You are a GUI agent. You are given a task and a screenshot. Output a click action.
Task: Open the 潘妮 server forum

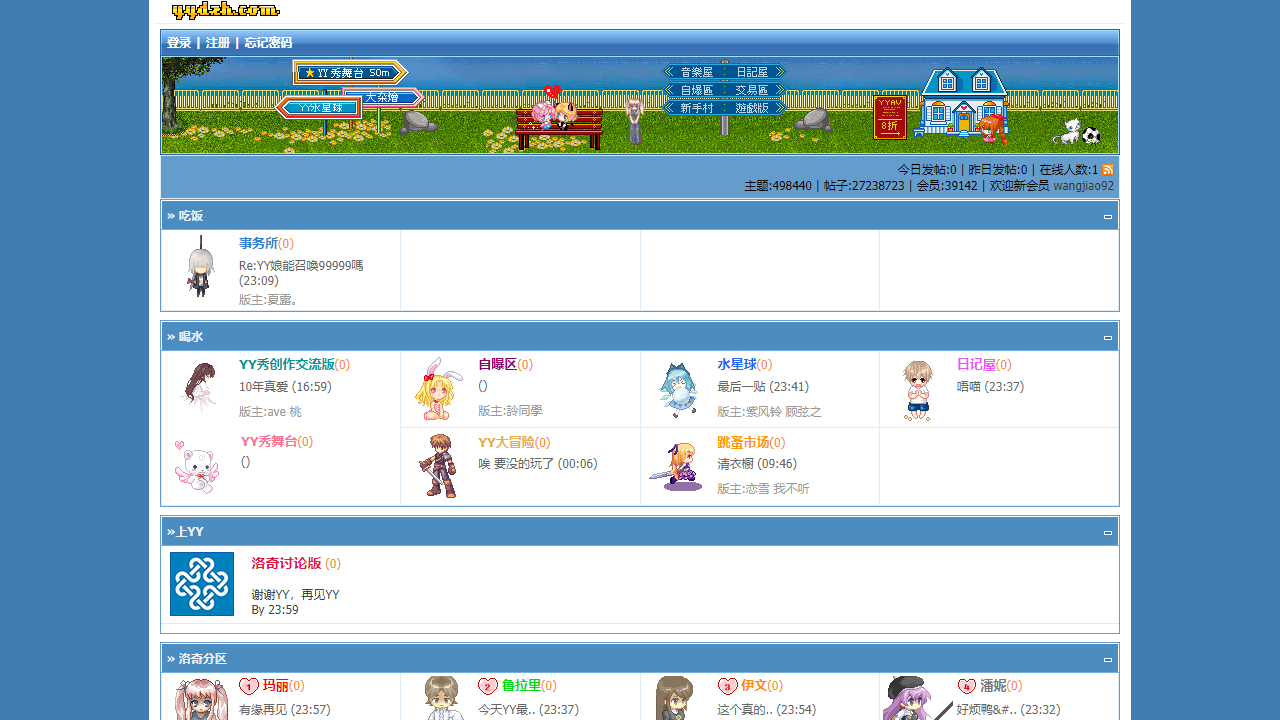pyautogui.click(x=993, y=686)
